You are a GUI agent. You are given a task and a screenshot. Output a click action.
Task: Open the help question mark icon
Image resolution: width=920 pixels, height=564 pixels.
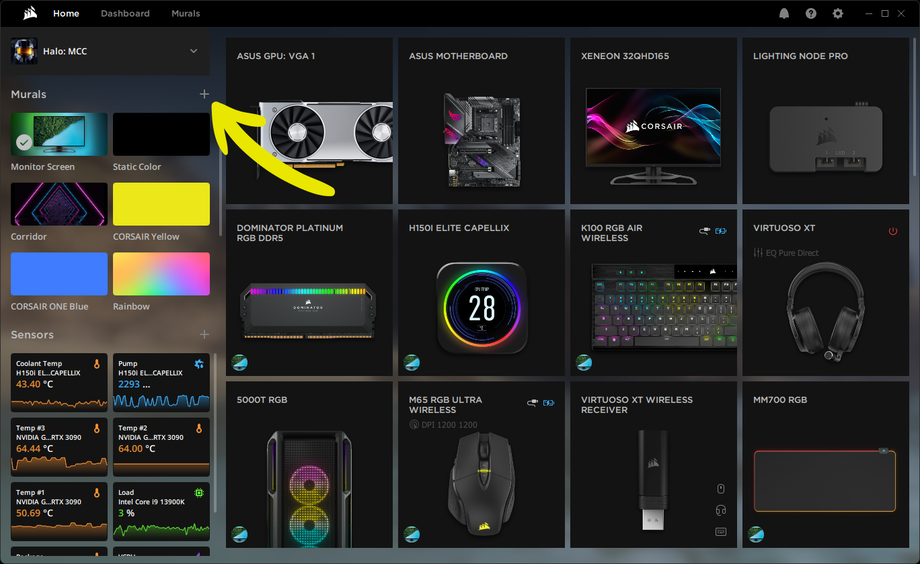811,13
